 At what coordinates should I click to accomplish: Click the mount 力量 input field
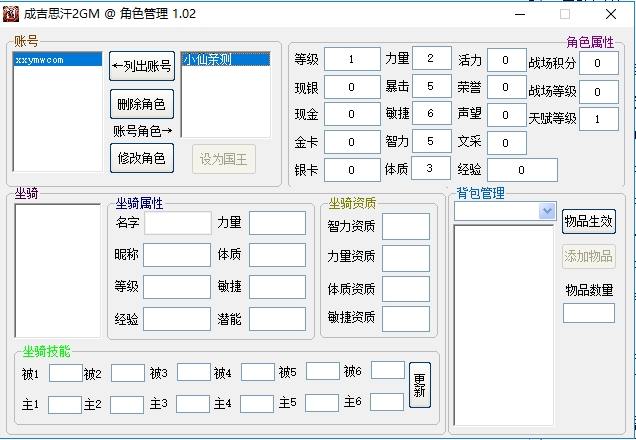(x=277, y=223)
